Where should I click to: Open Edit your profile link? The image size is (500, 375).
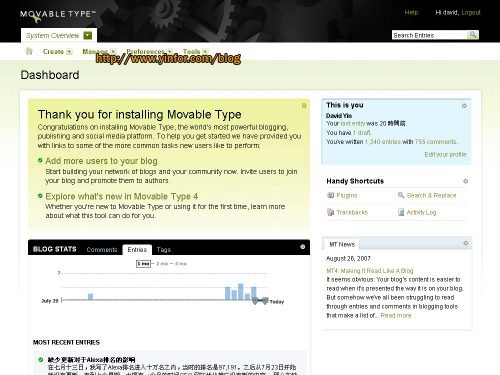click(445, 154)
